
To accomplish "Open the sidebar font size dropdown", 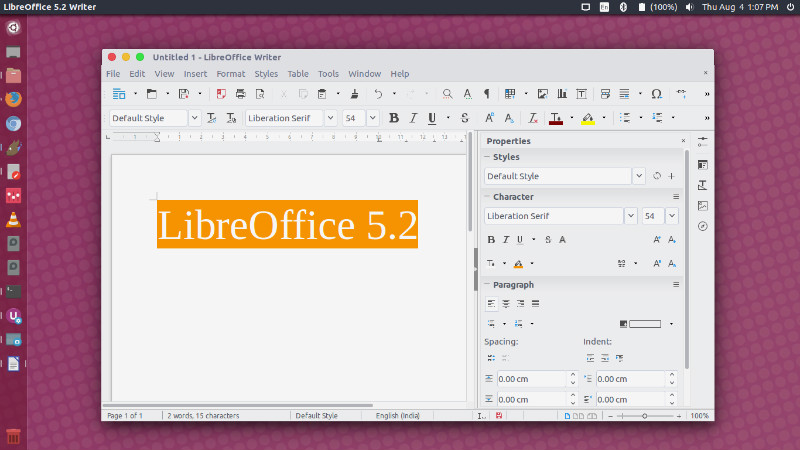I will coord(672,216).
